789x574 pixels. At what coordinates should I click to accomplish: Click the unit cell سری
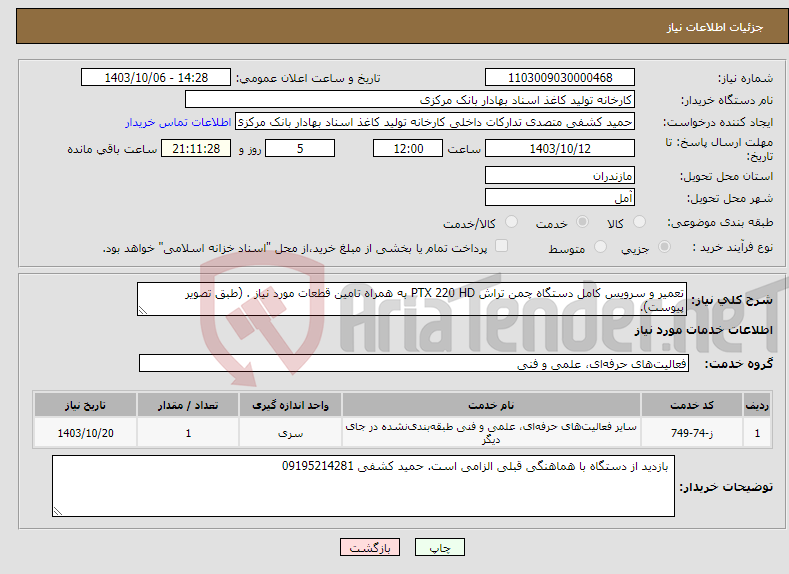point(290,433)
